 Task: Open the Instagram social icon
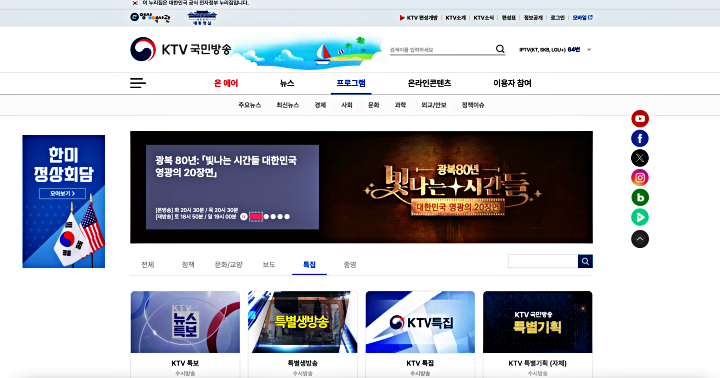pos(640,178)
